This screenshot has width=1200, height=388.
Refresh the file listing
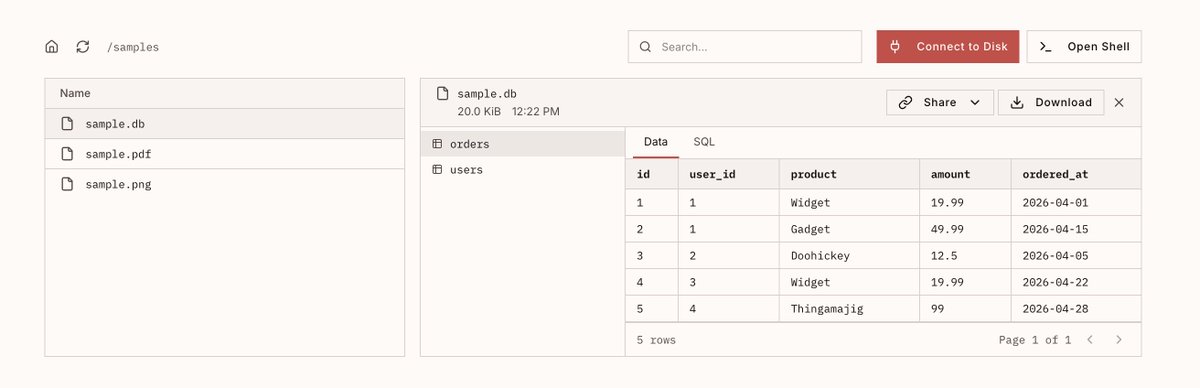point(83,47)
